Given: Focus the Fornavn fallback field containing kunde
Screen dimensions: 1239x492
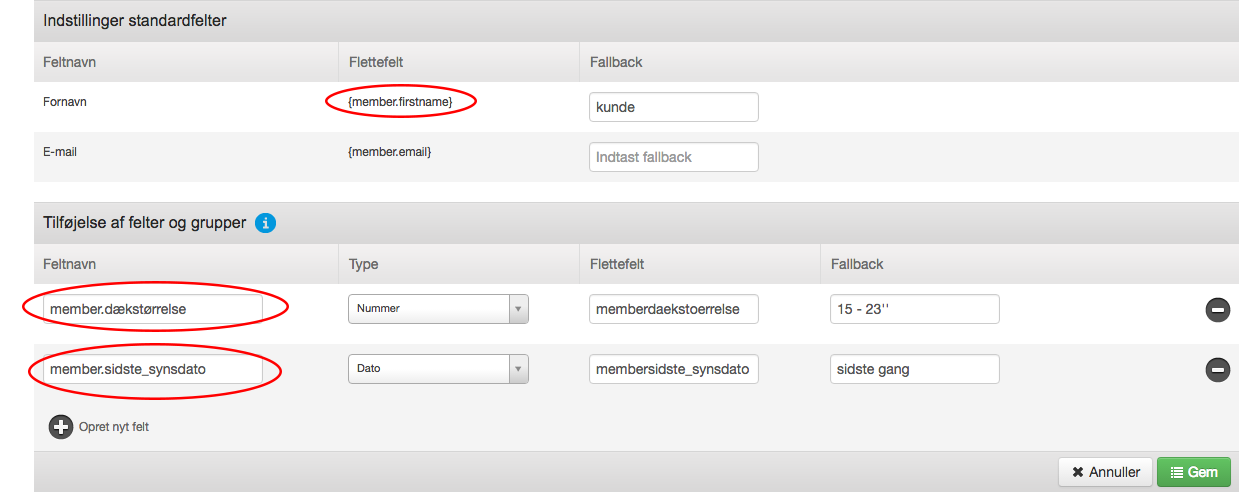Looking at the screenshot, I should pos(674,107).
